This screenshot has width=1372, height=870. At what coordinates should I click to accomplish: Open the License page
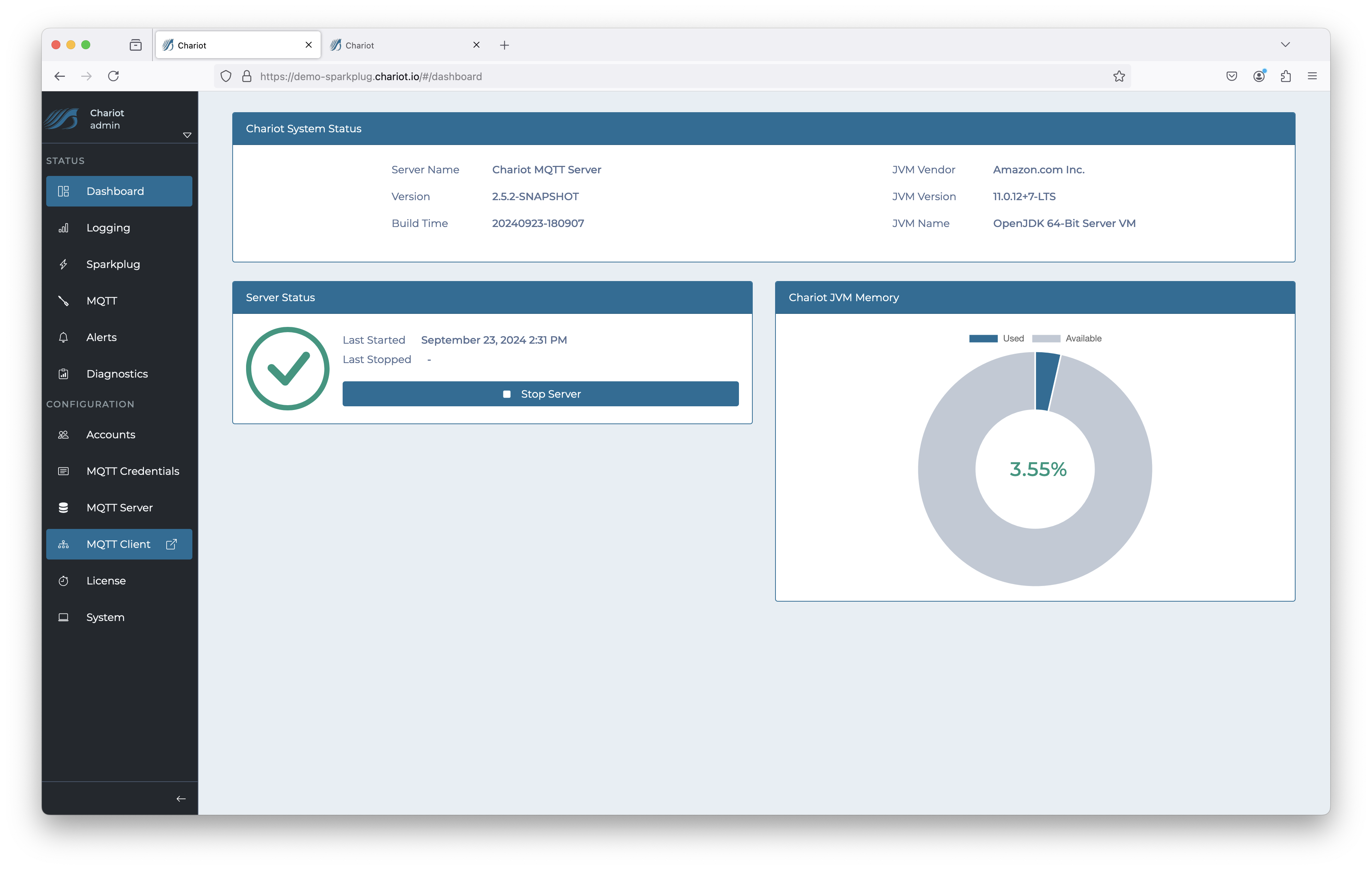[119, 581]
